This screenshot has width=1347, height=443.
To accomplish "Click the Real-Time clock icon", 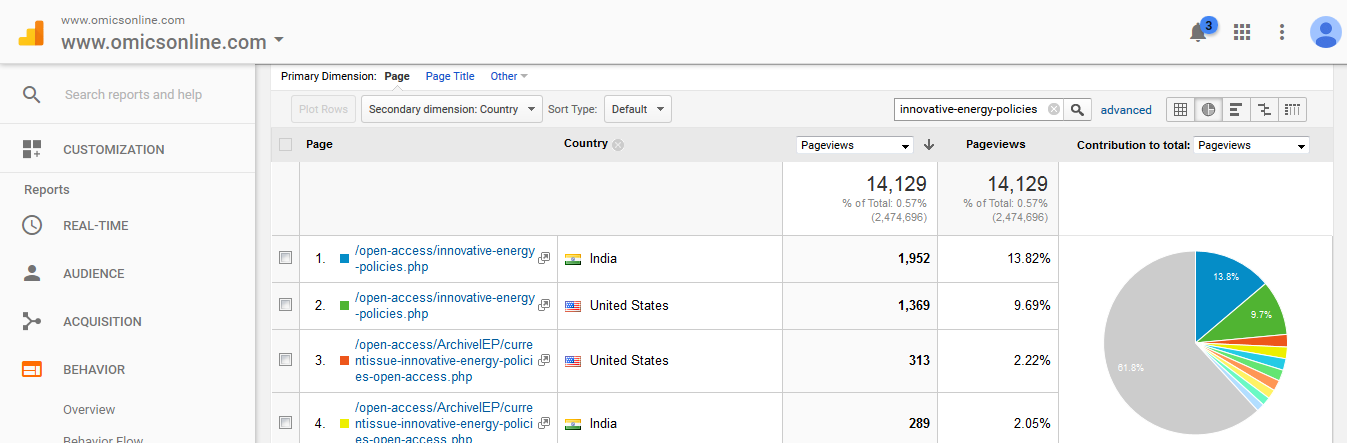I will pos(32,226).
